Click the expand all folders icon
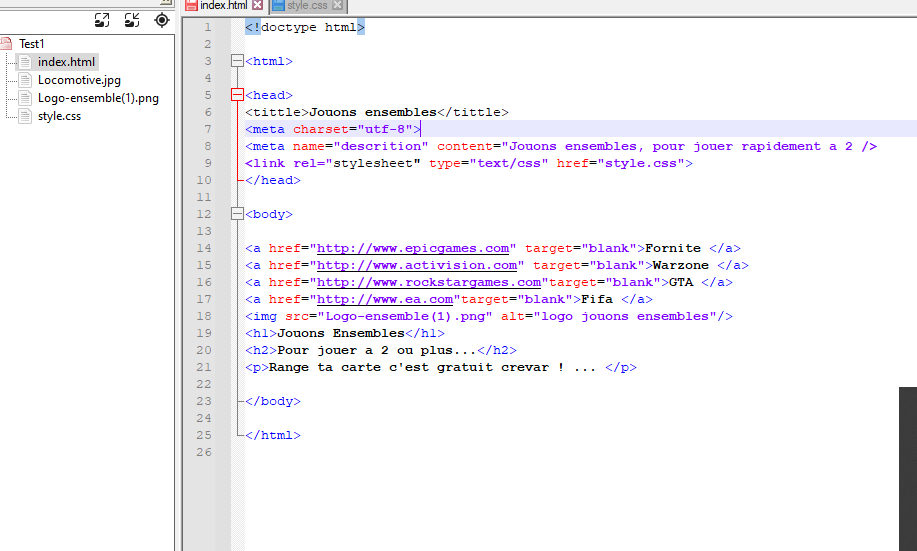The width and height of the screenshot is (917, 551). click(102, 20)
